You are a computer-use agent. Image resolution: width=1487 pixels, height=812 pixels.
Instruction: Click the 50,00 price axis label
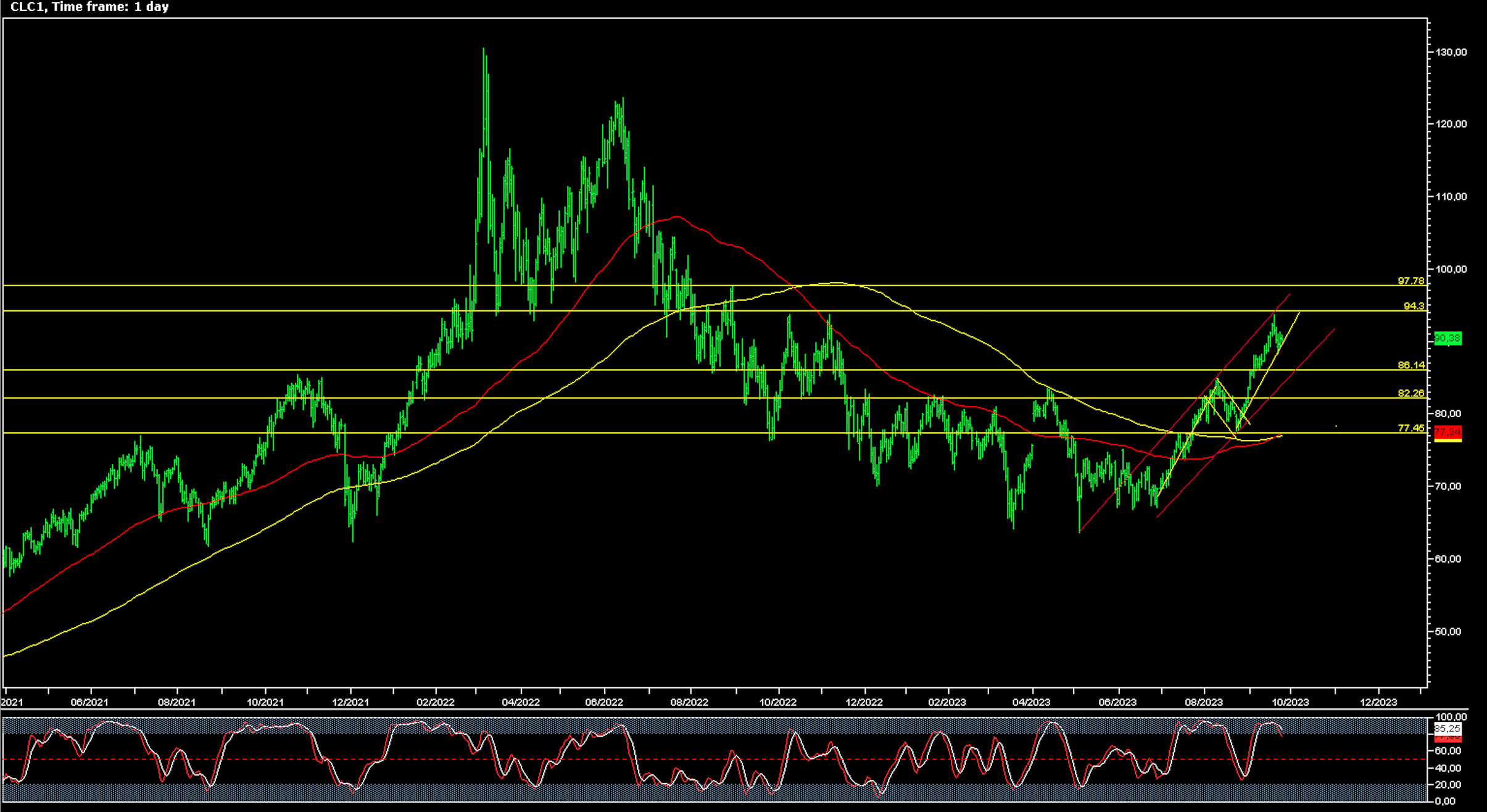point(1452,632)
